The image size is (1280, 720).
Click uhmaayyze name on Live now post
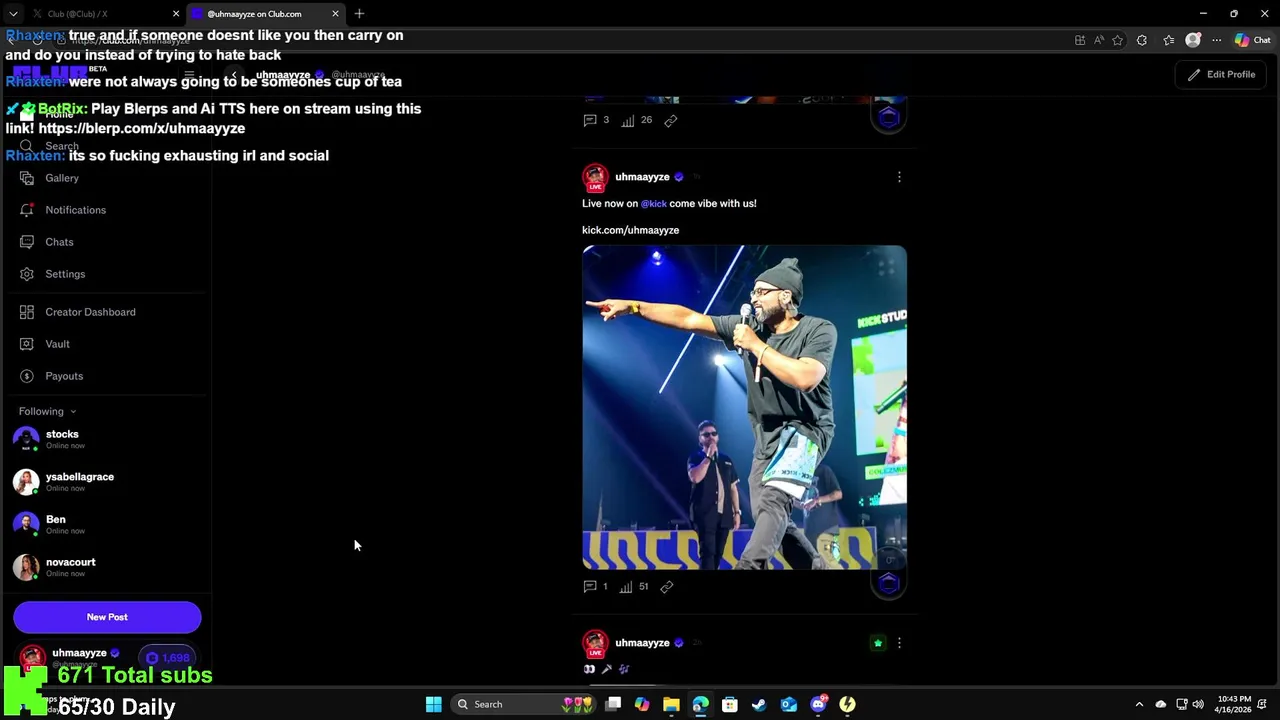[642, 177]
